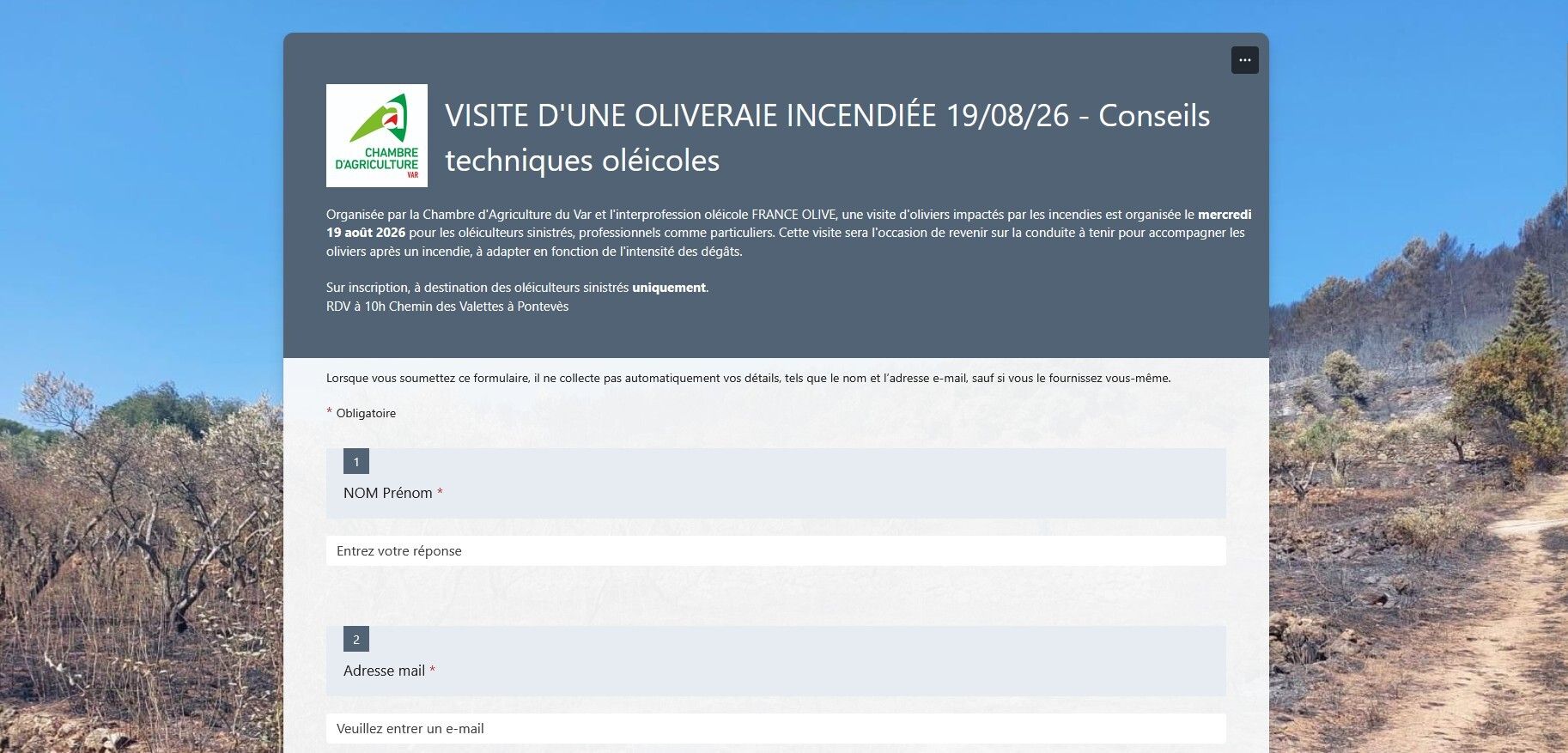Click the red asterisk beside Adresse mail
This screenshot has width=1568, height=753.
click(x=433, y=671)
